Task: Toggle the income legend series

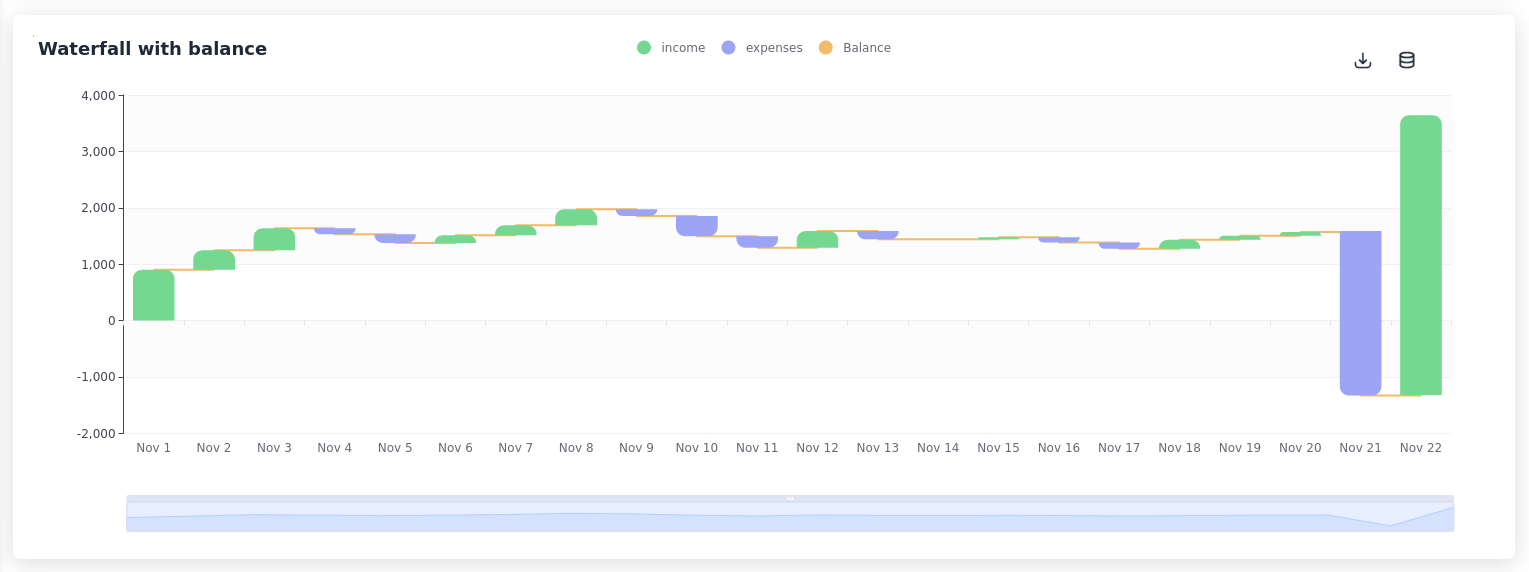Action: 683,48
